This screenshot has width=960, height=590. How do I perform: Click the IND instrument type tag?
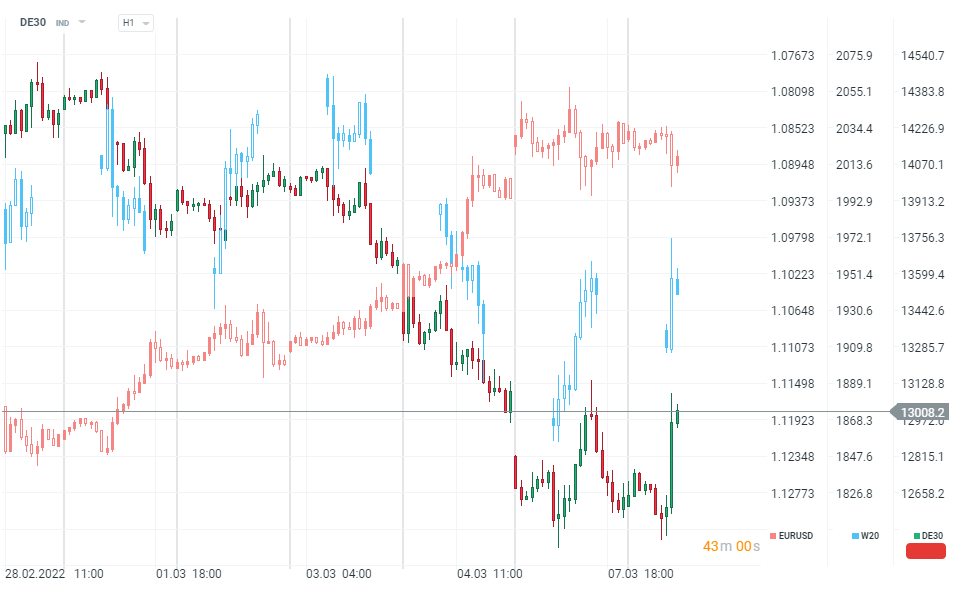63,22
